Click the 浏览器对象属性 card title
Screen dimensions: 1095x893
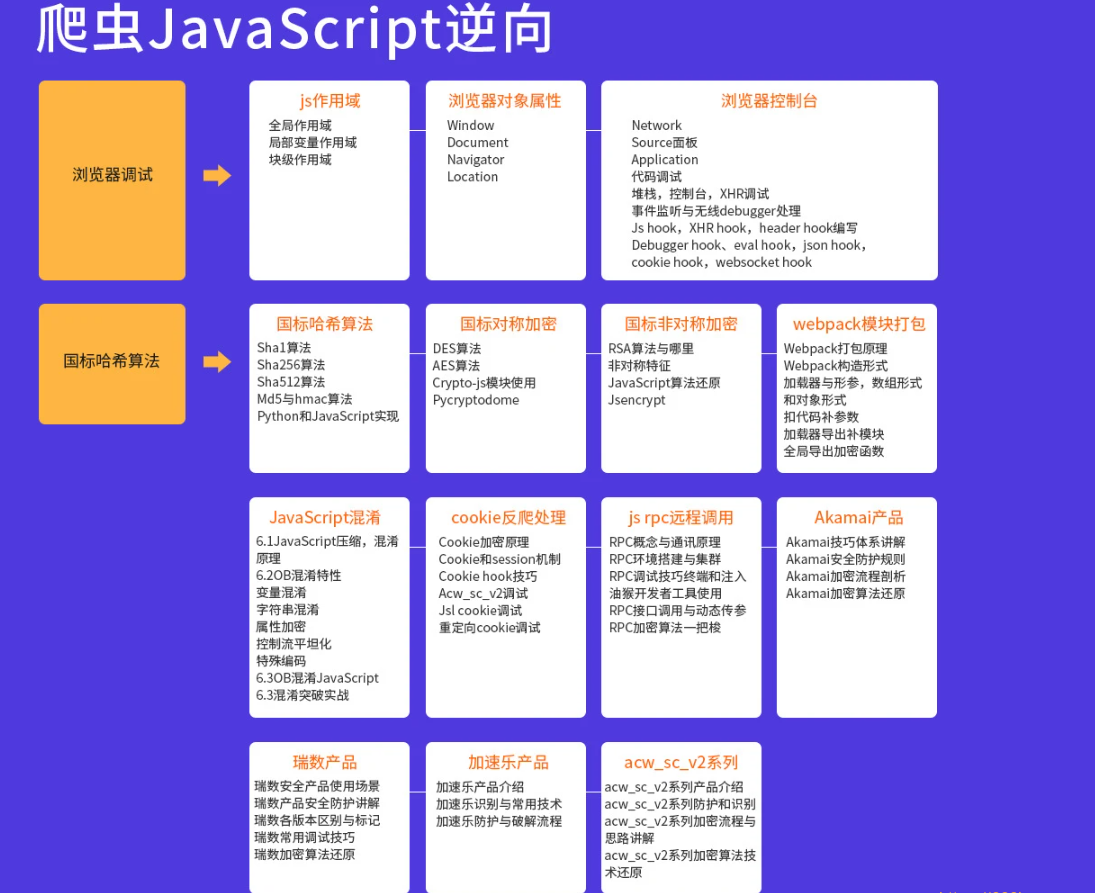click(505, 101)
